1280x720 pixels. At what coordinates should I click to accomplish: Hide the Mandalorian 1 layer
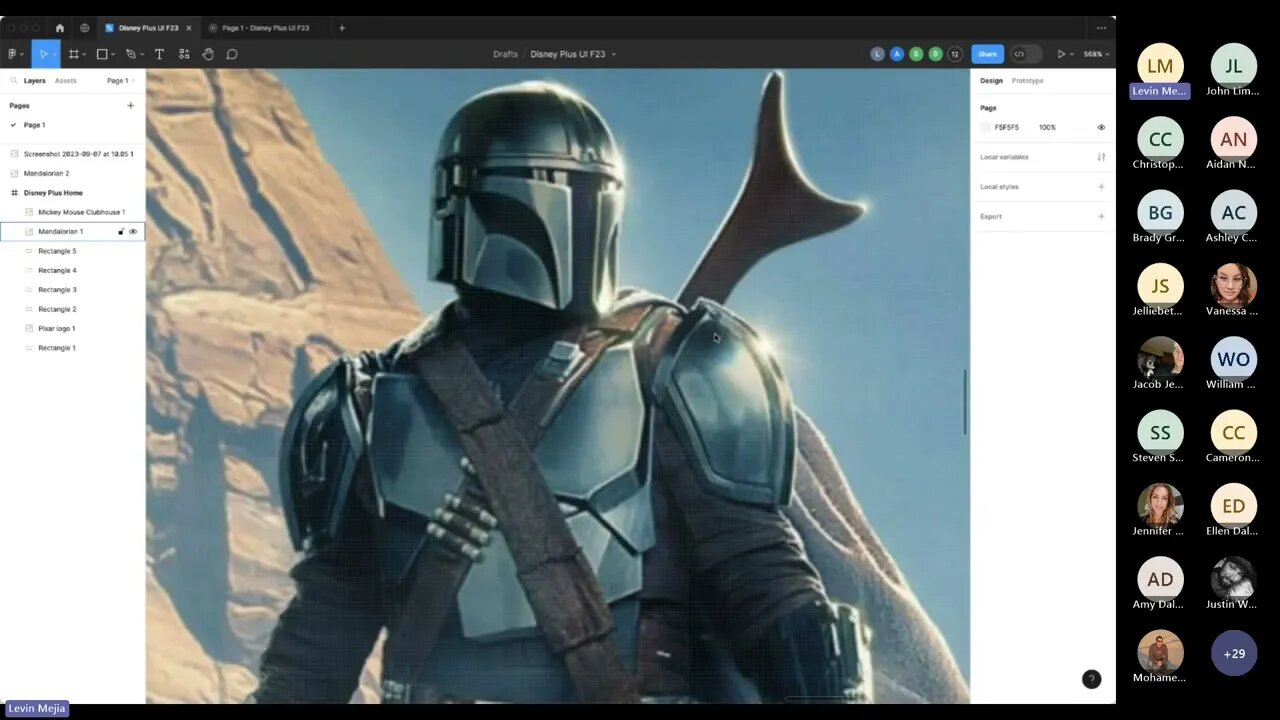pyautogui.click(x=133, y=232)
